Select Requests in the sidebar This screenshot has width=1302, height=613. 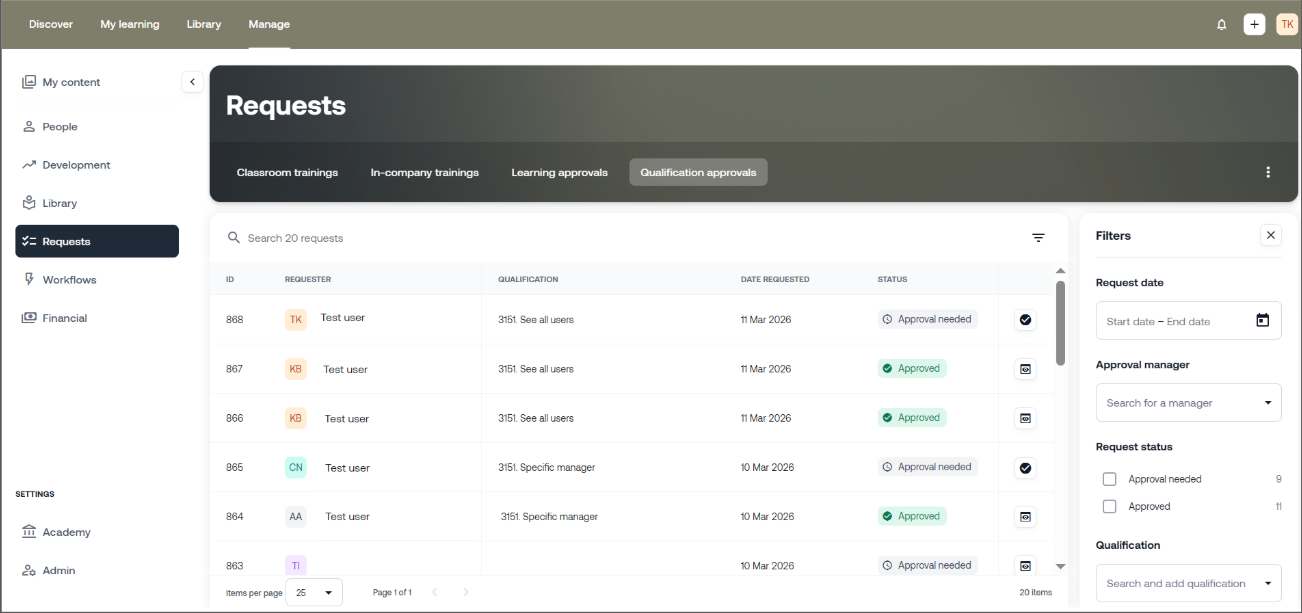(97, 241)
